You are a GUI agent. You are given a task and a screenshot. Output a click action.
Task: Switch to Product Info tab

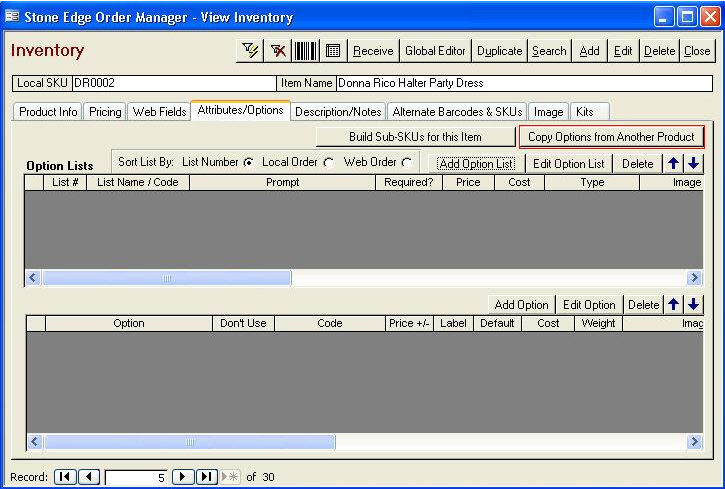48,112
